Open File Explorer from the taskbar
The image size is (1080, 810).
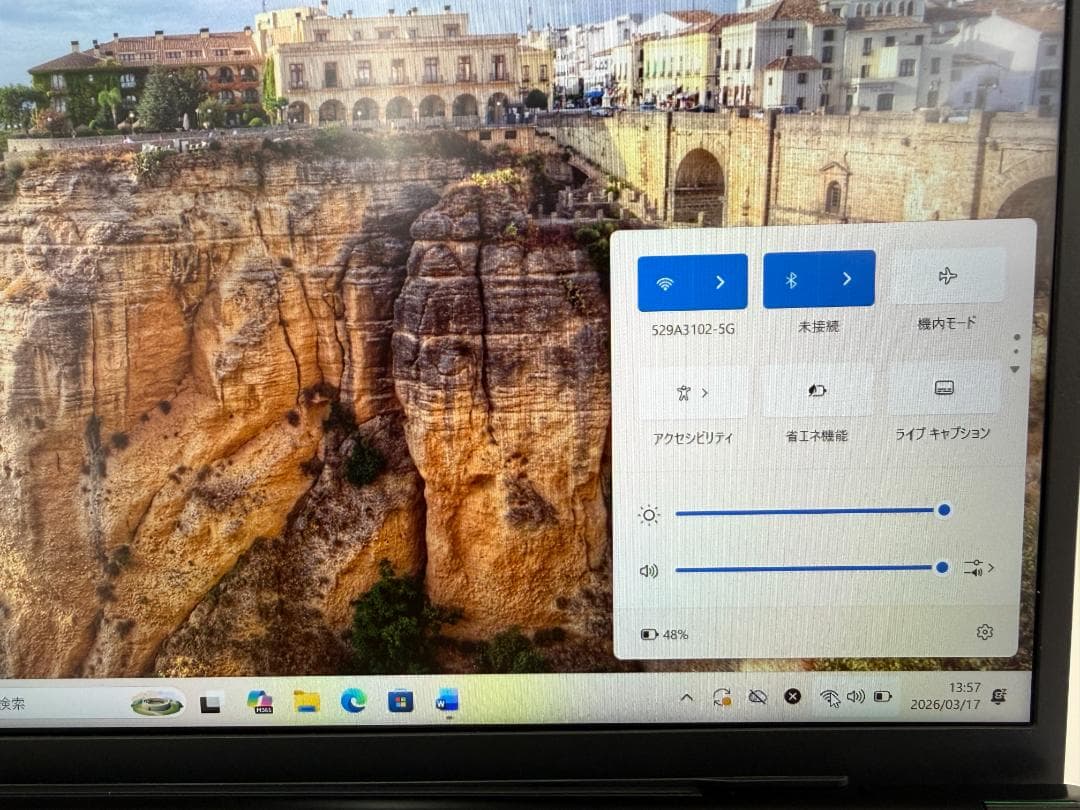307,701
